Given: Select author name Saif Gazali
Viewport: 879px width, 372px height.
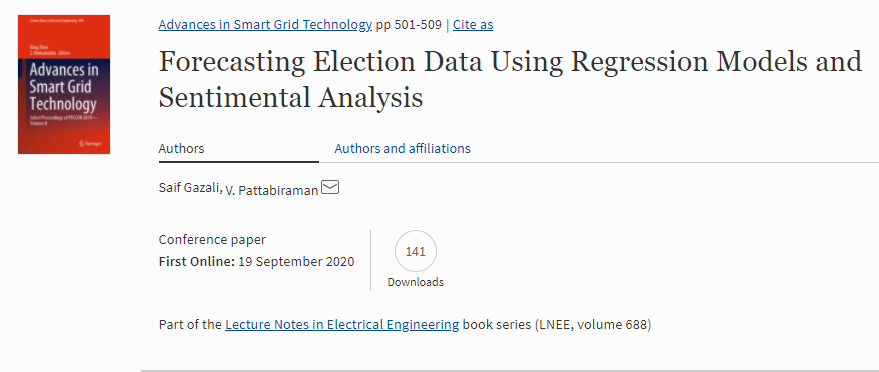Looking at the screenshot, I should tap(190, 188).
